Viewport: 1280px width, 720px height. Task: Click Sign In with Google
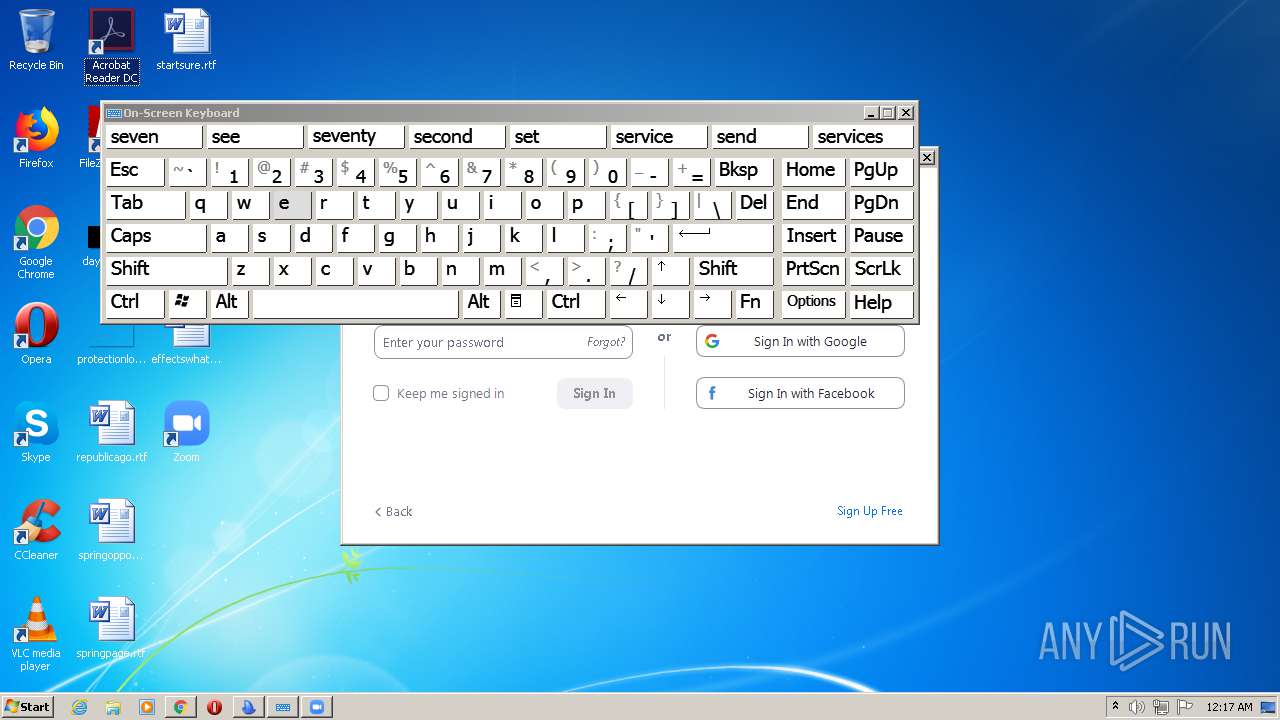[x=800, y=341]
